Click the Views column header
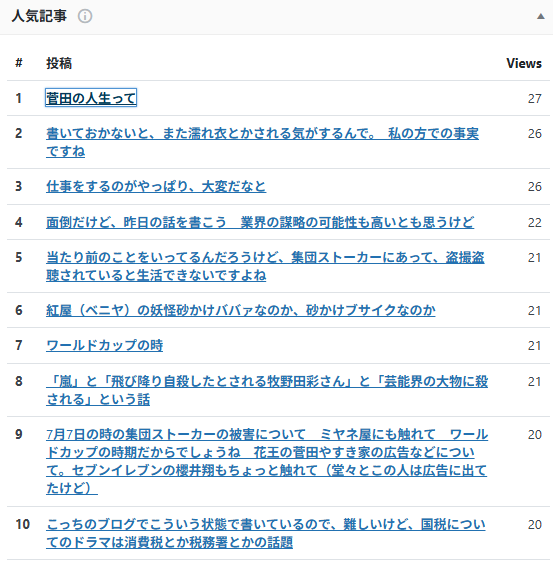 click(x=524, y=63)
